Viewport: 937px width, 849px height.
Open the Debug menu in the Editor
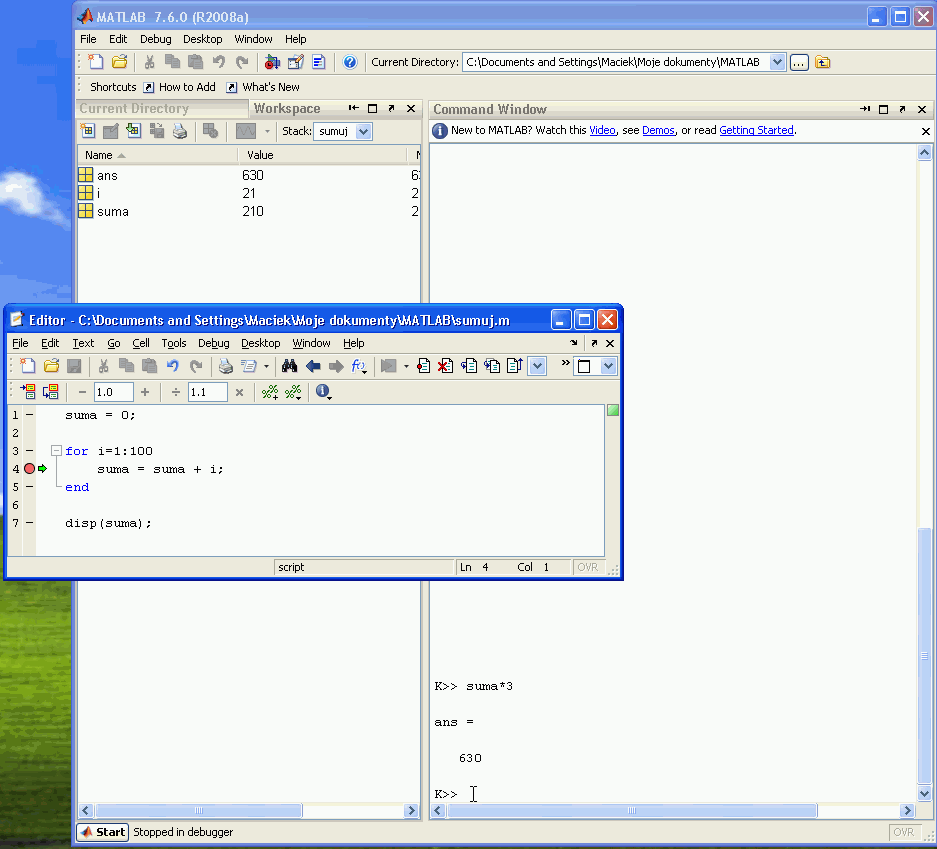click(x=213, y=343)
